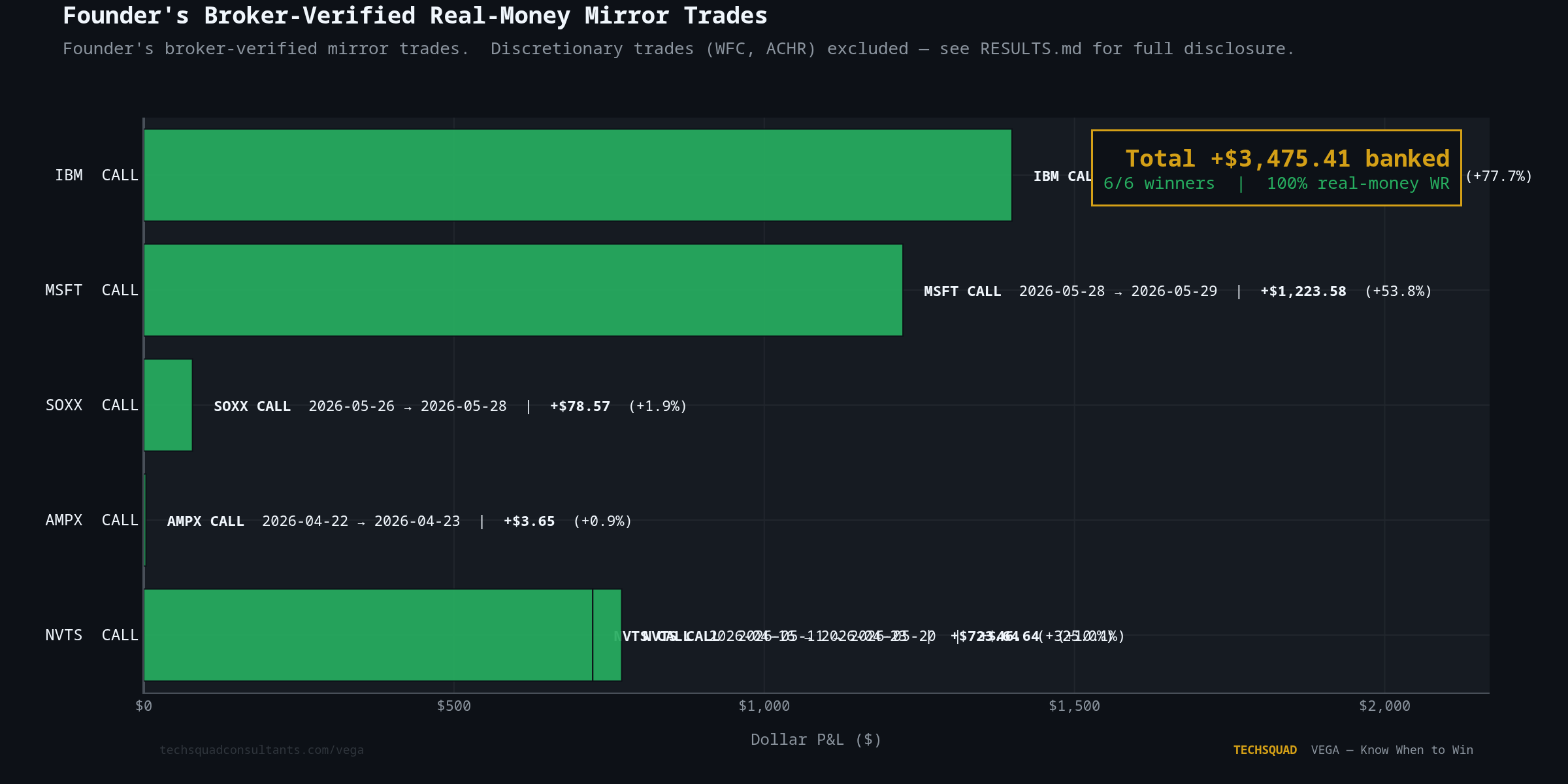Click the subtitle mentioning RESULTS.md disclosure
This screenshot has width=1568, height=784.
pyautogui.click(x=678, y=49)
